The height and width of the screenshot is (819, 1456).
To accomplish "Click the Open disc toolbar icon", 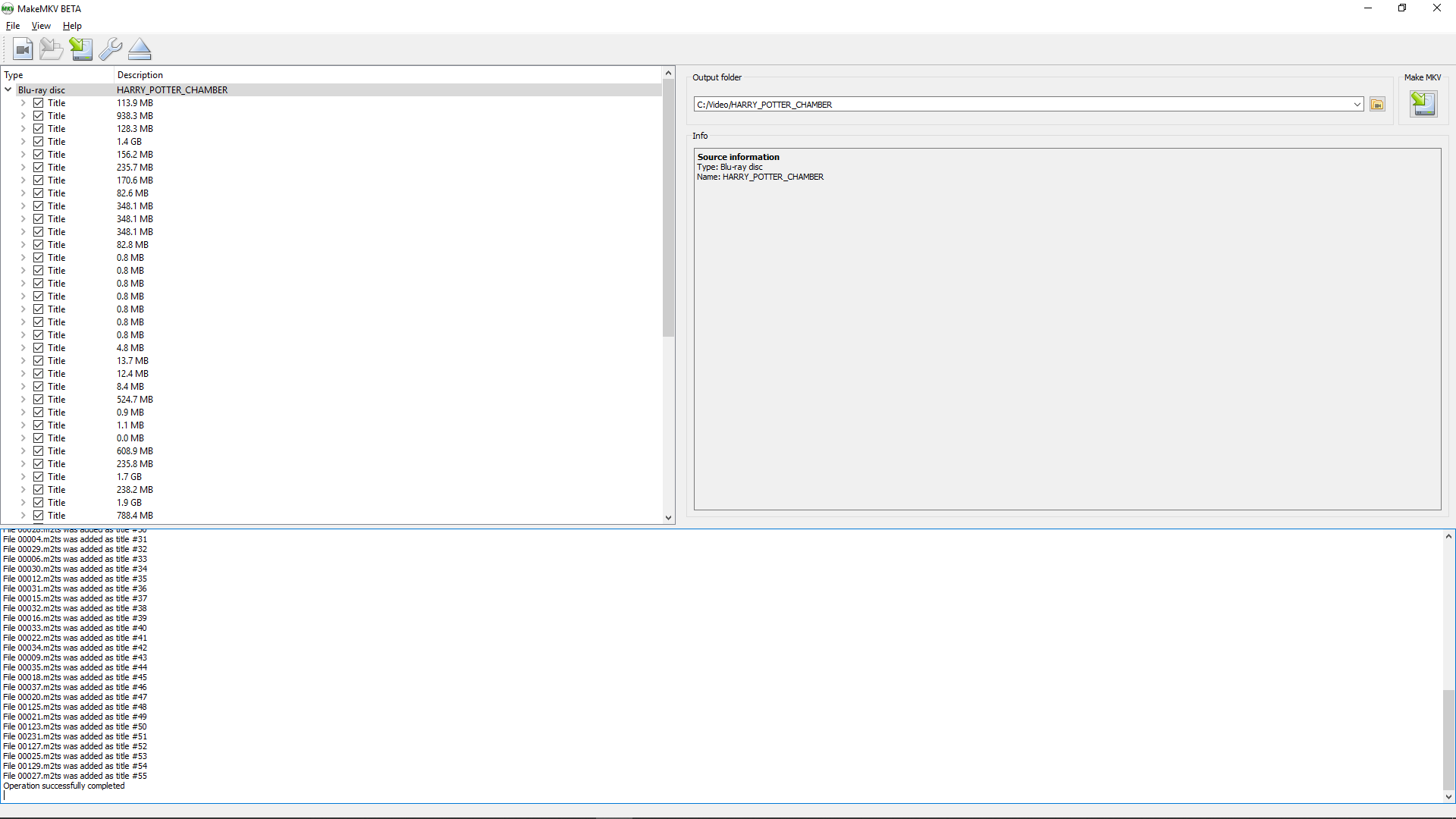I will pos(52,49).
